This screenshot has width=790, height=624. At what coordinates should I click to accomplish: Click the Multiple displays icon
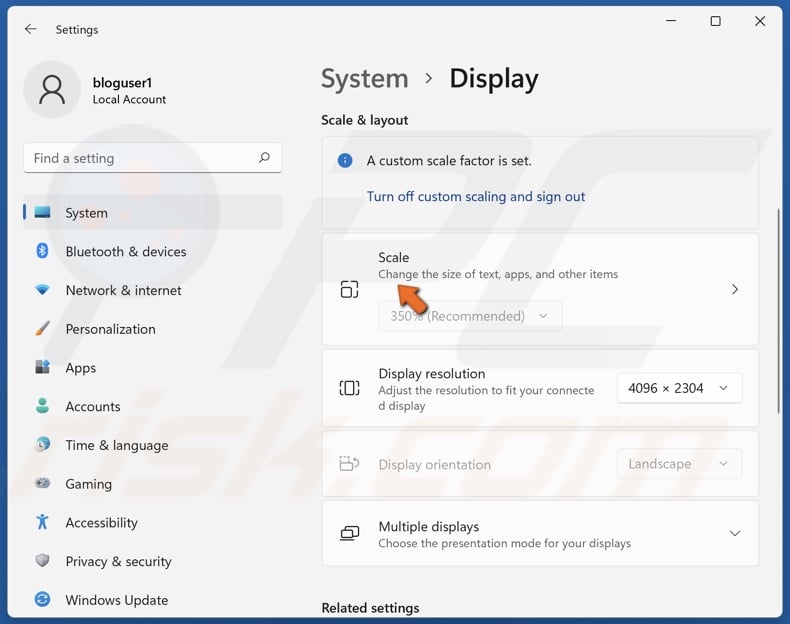coord(349,533)
